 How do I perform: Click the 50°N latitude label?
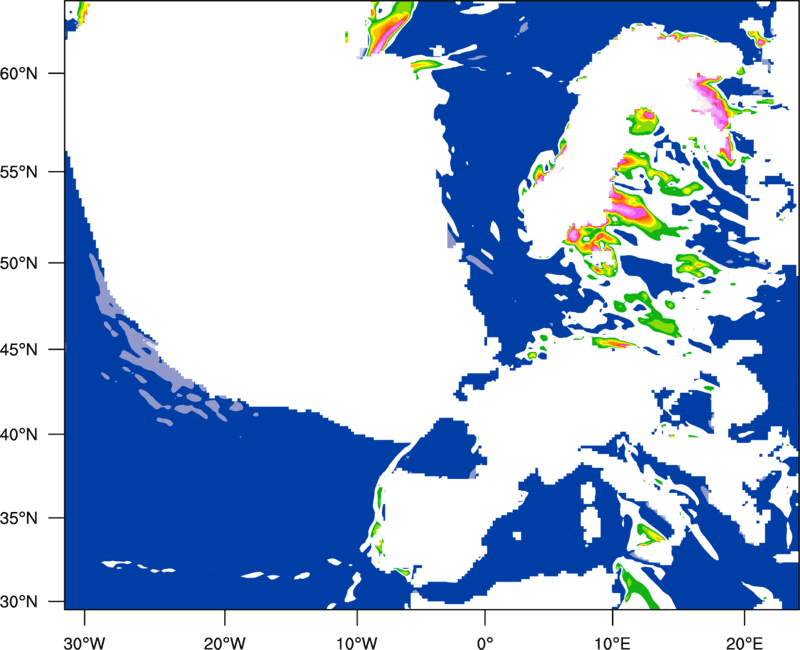(x=19, y=263)
